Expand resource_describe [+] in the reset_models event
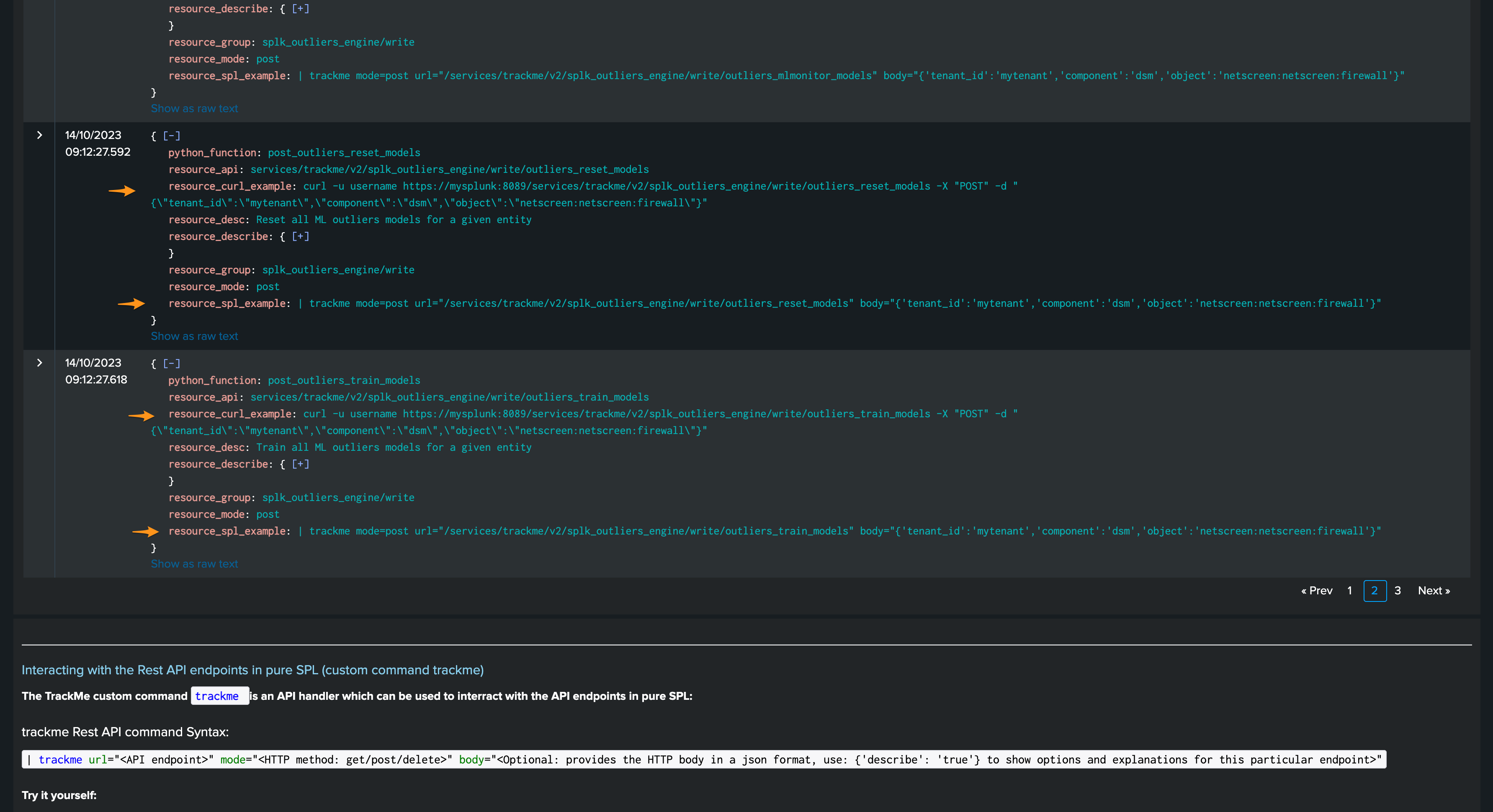This screenshot has height=812, width=1493. click(x=300, y=236)
